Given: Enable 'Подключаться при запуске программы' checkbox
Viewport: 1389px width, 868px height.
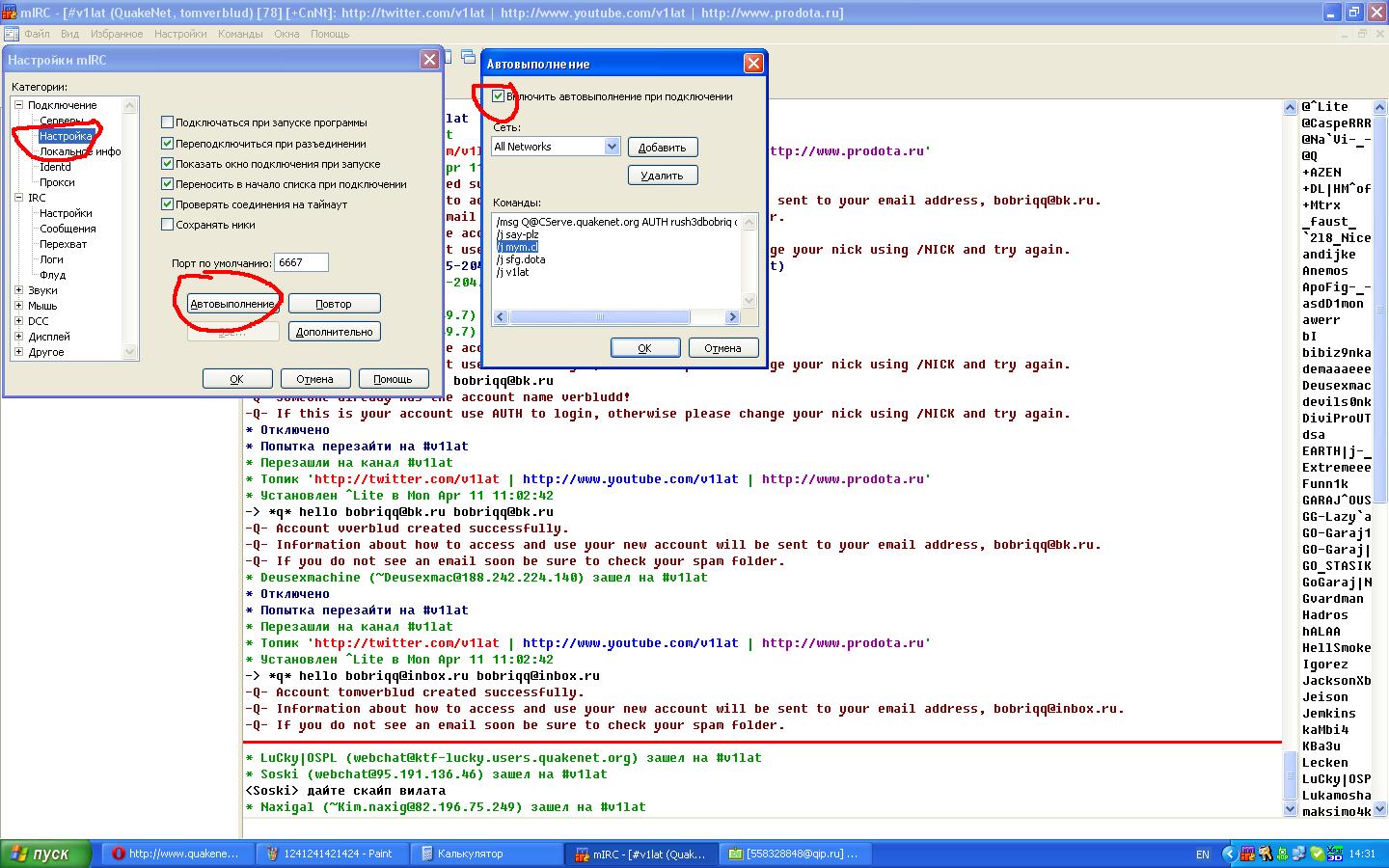Looking at the screenshot, I should (x=167, y=122).
